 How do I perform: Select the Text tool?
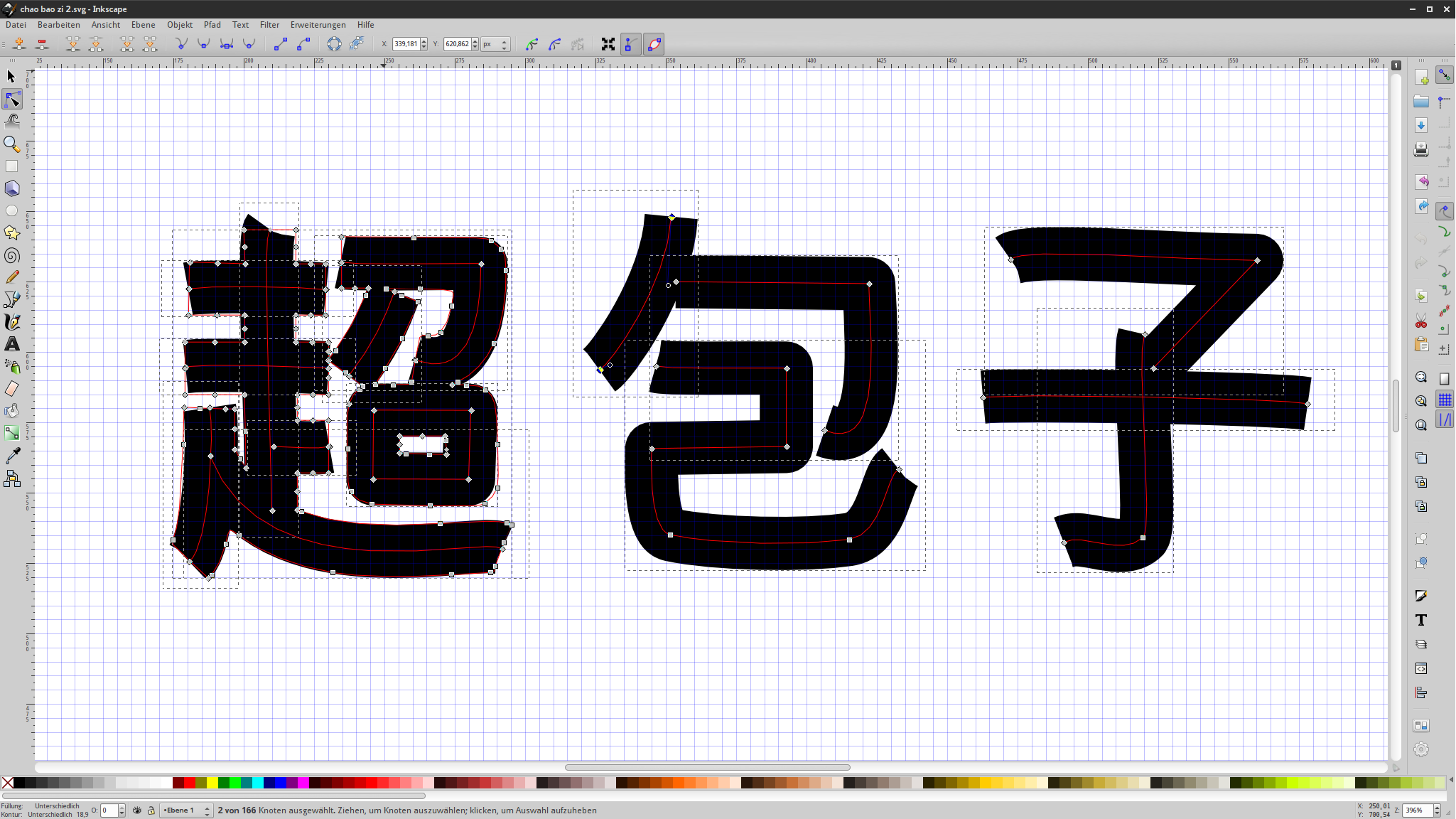click(x=11, y=344)
